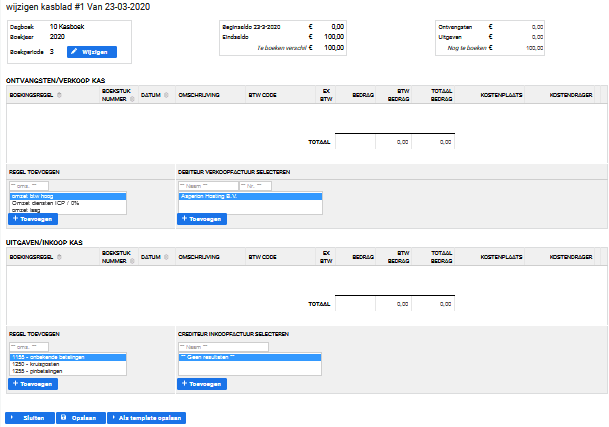Sort Ontvangsten table by Datum icon
This screenshot has height=427, width=609.
coord(166,95)
